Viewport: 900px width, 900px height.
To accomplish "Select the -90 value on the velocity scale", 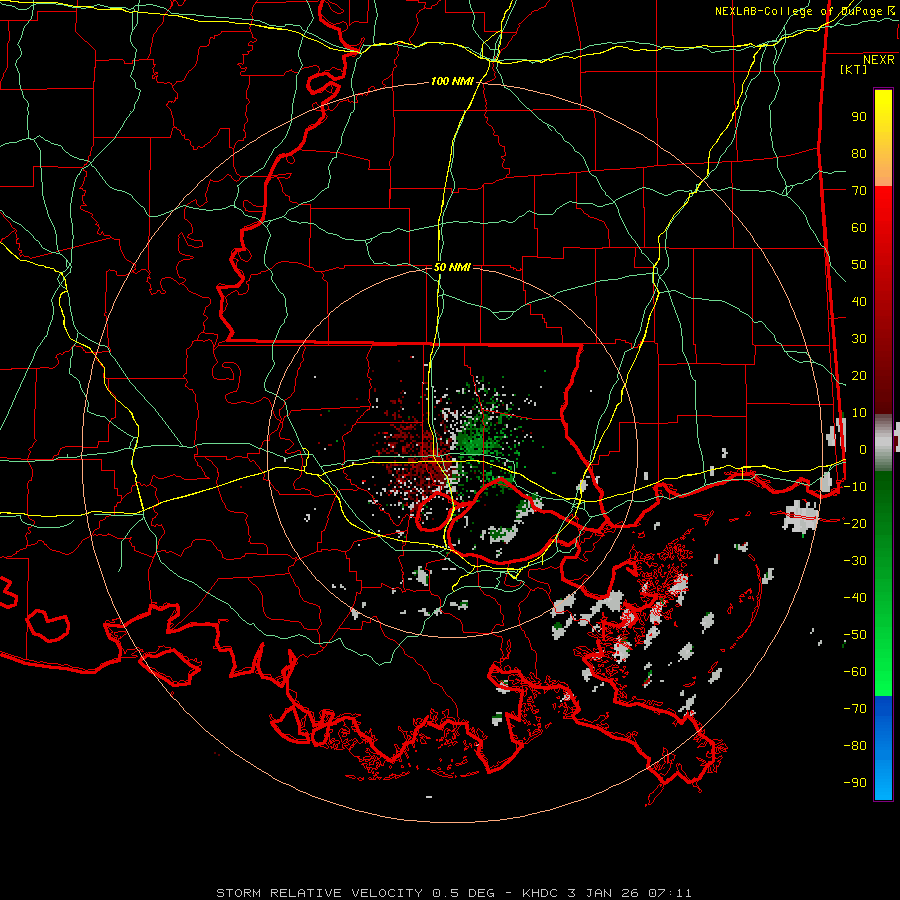I will [855, 783].
